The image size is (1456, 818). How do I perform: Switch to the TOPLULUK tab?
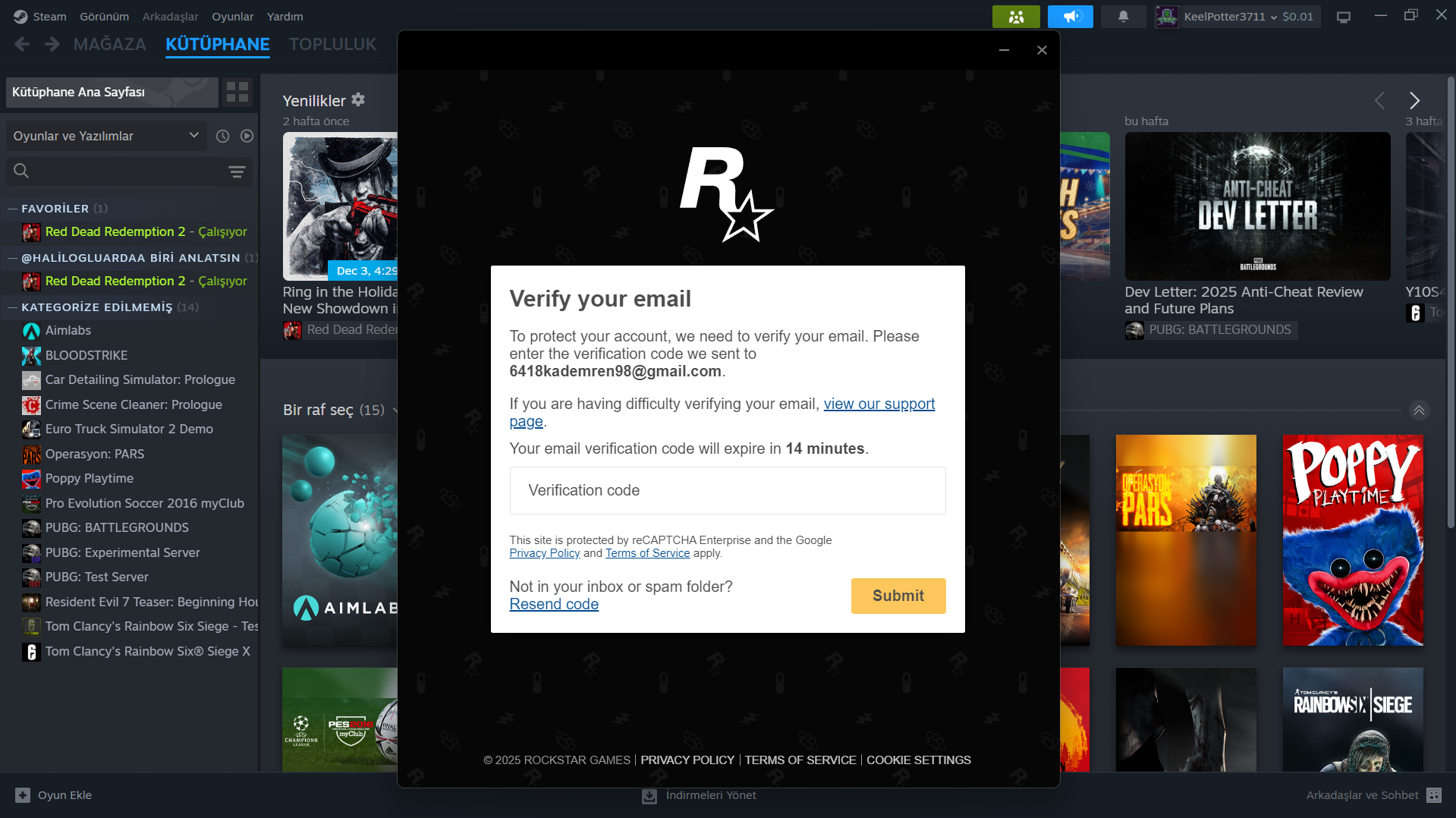point(333,44)
